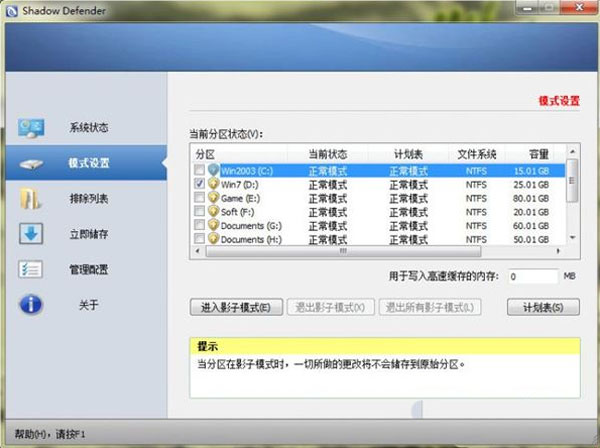Screen dimensions: 600x448
Task: Click the Administration checklist icon
Action: pyautogui.click(x=30, y=269)
